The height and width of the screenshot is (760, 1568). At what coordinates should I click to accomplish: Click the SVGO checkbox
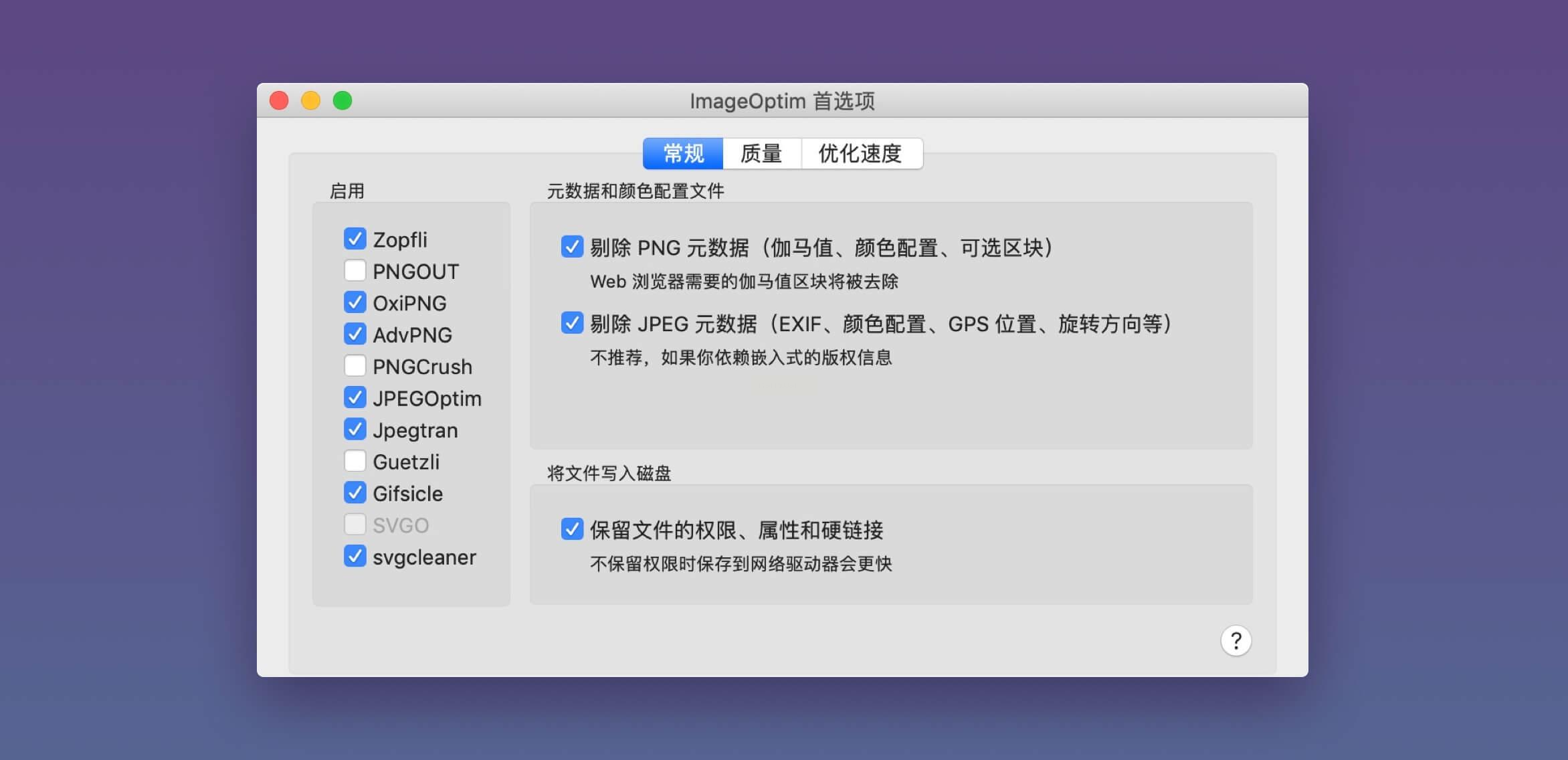355,525
